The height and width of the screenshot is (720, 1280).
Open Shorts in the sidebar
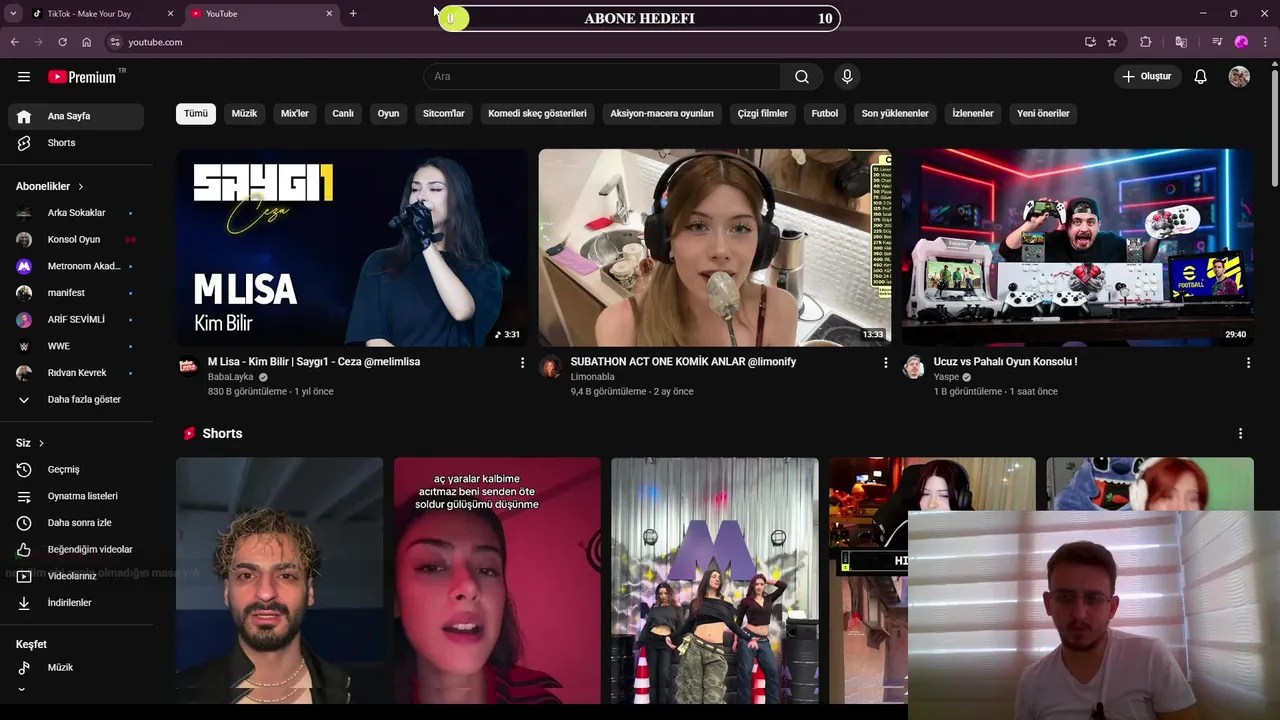click(76, 143)
